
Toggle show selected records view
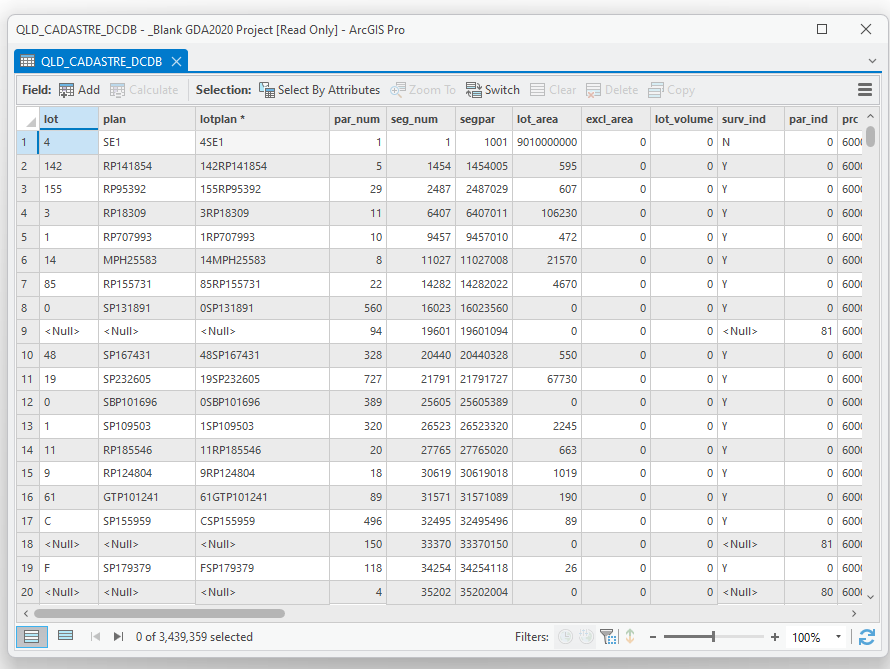coord(65,637)
